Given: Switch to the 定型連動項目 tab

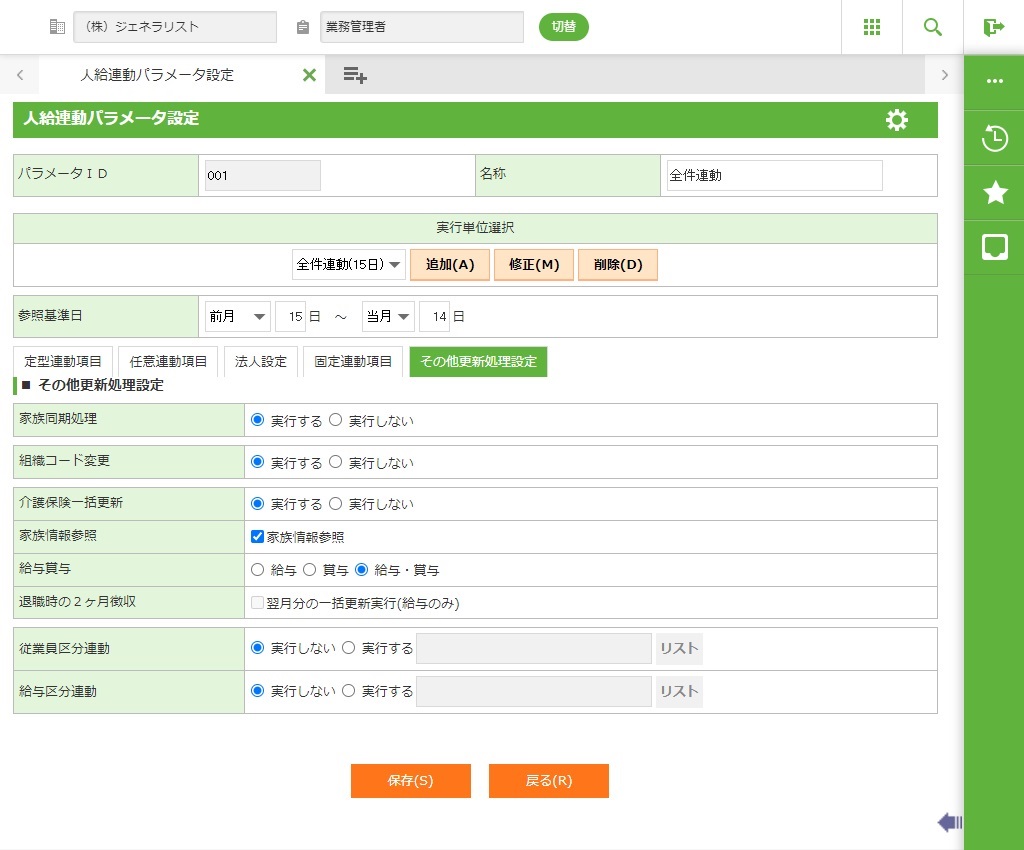Looking at the screenshot, I should 63,362.
